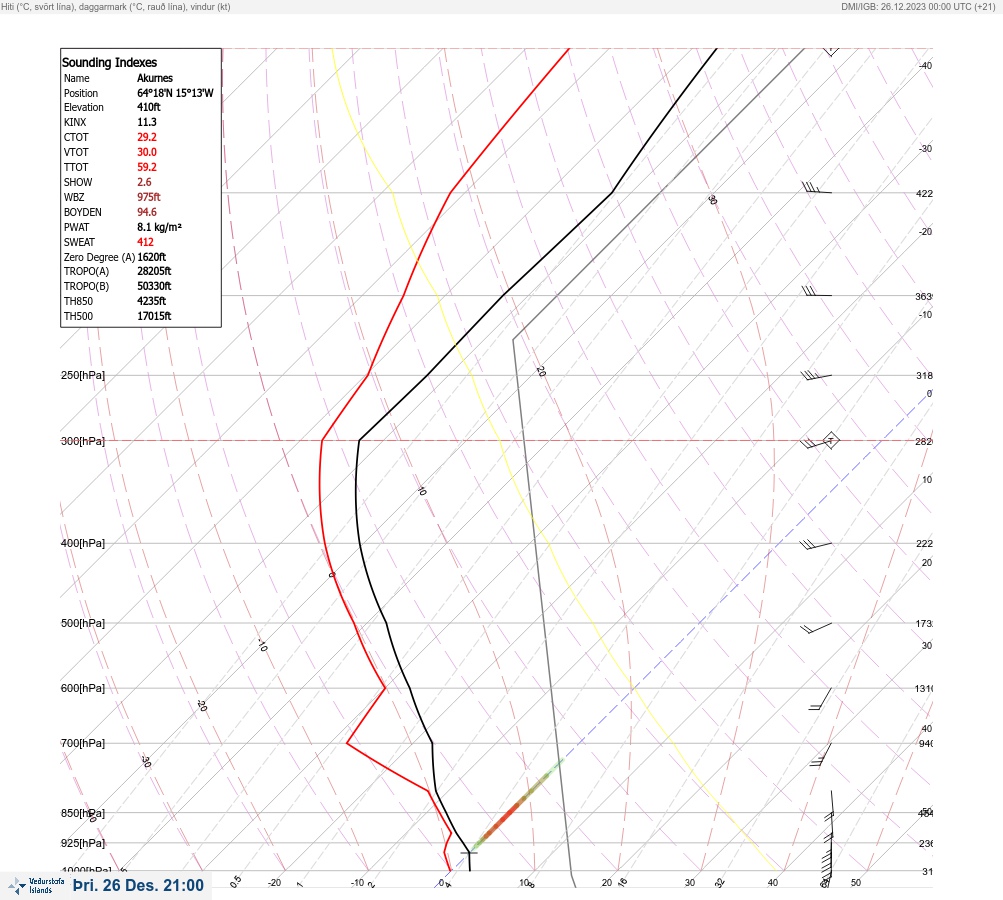This screenshot has height=900, width=1003.
Task: Click the Zero Degree (A) value '1620ft'
Action: [x=152, y=257]
